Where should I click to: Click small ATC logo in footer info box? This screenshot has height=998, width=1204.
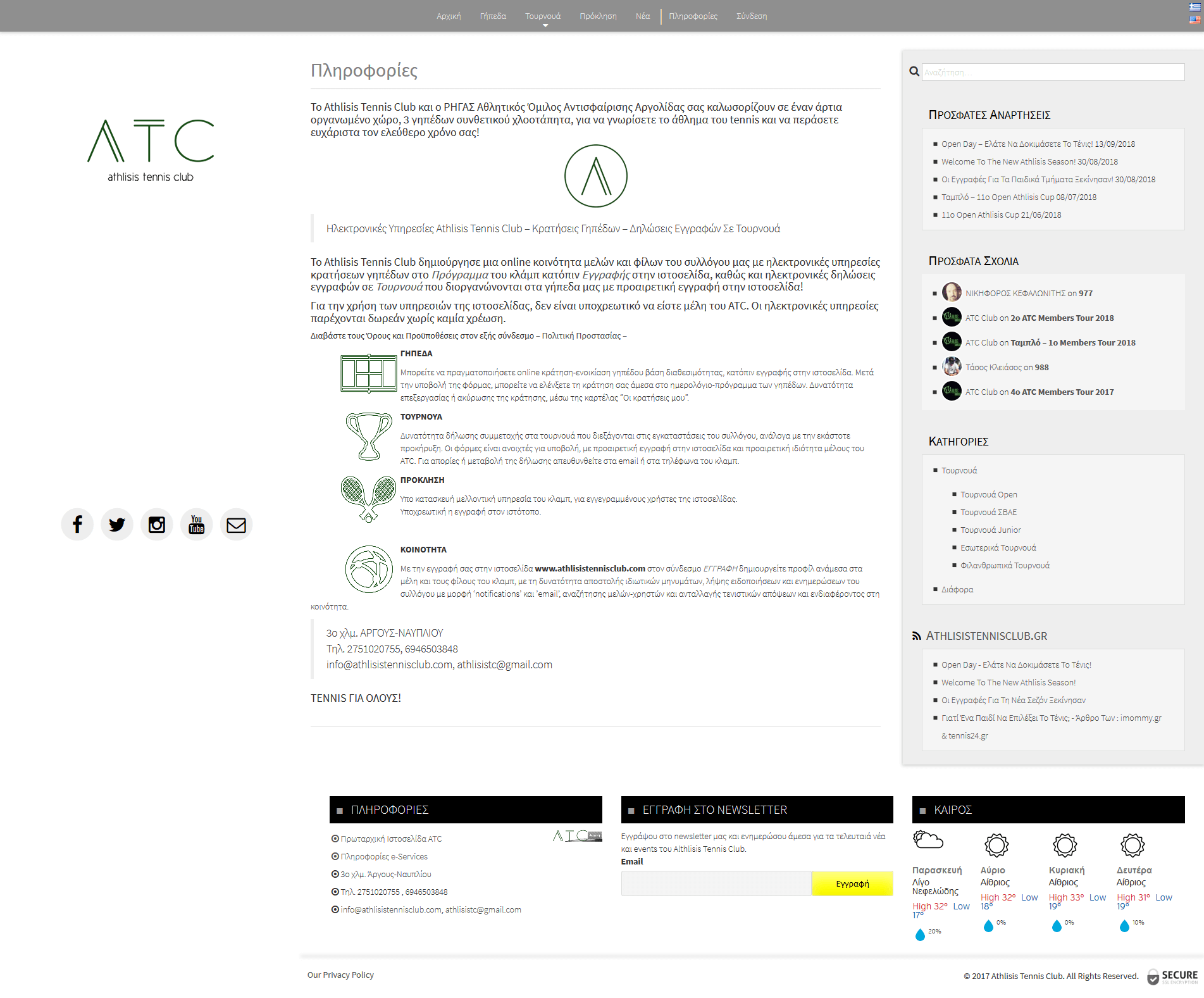577,836
